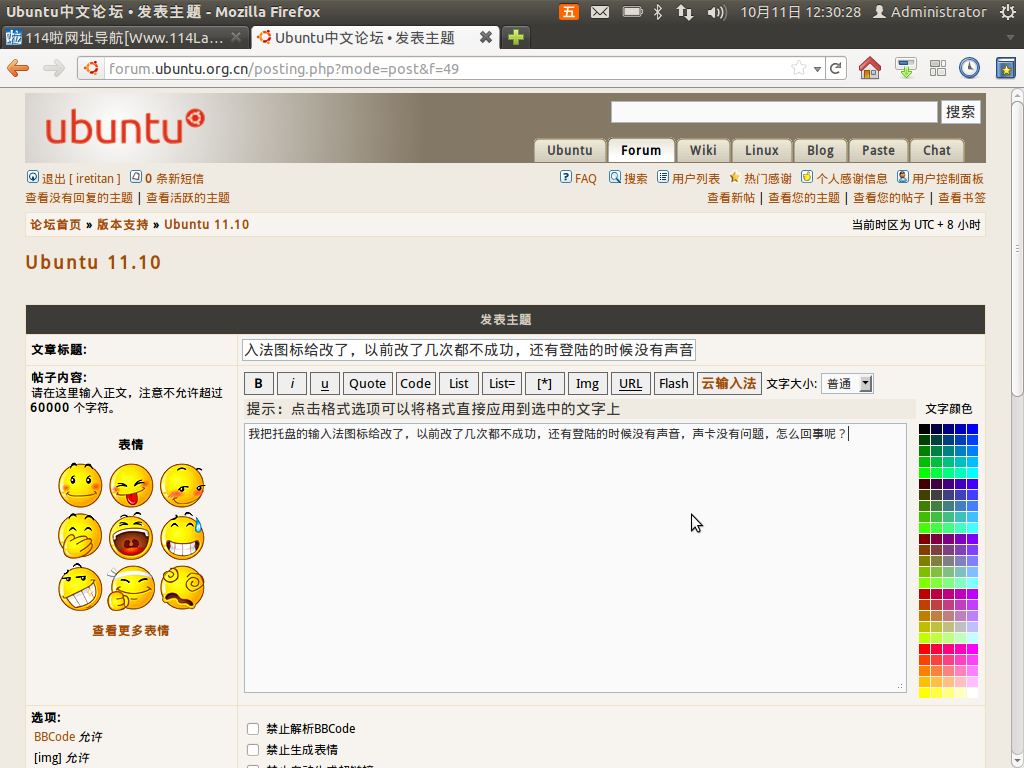Open the 用户控制面板 link
This screenshot has height=768, width=1024.
point(948,178)
